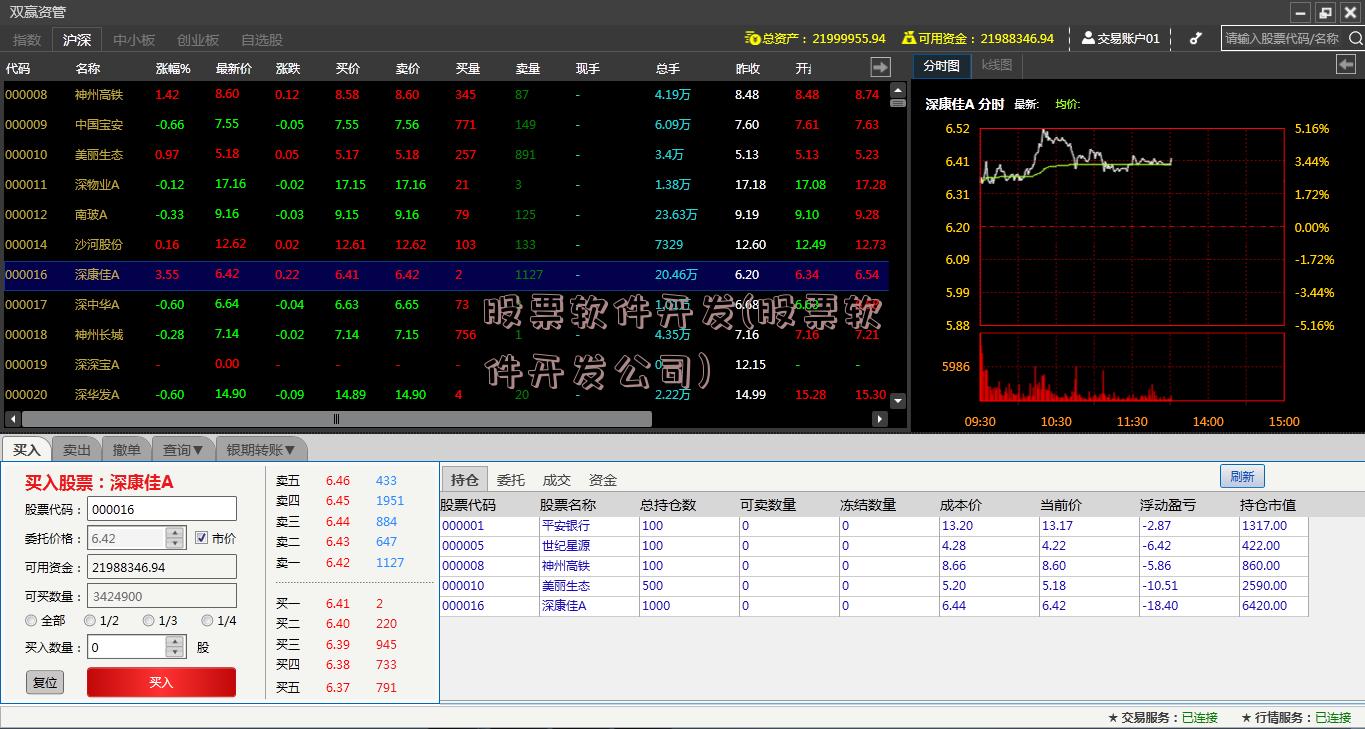This screenshot has height=729, width=1365.
Task: Select the 1/2 quantity radio button
Action: tap(90, 620)
